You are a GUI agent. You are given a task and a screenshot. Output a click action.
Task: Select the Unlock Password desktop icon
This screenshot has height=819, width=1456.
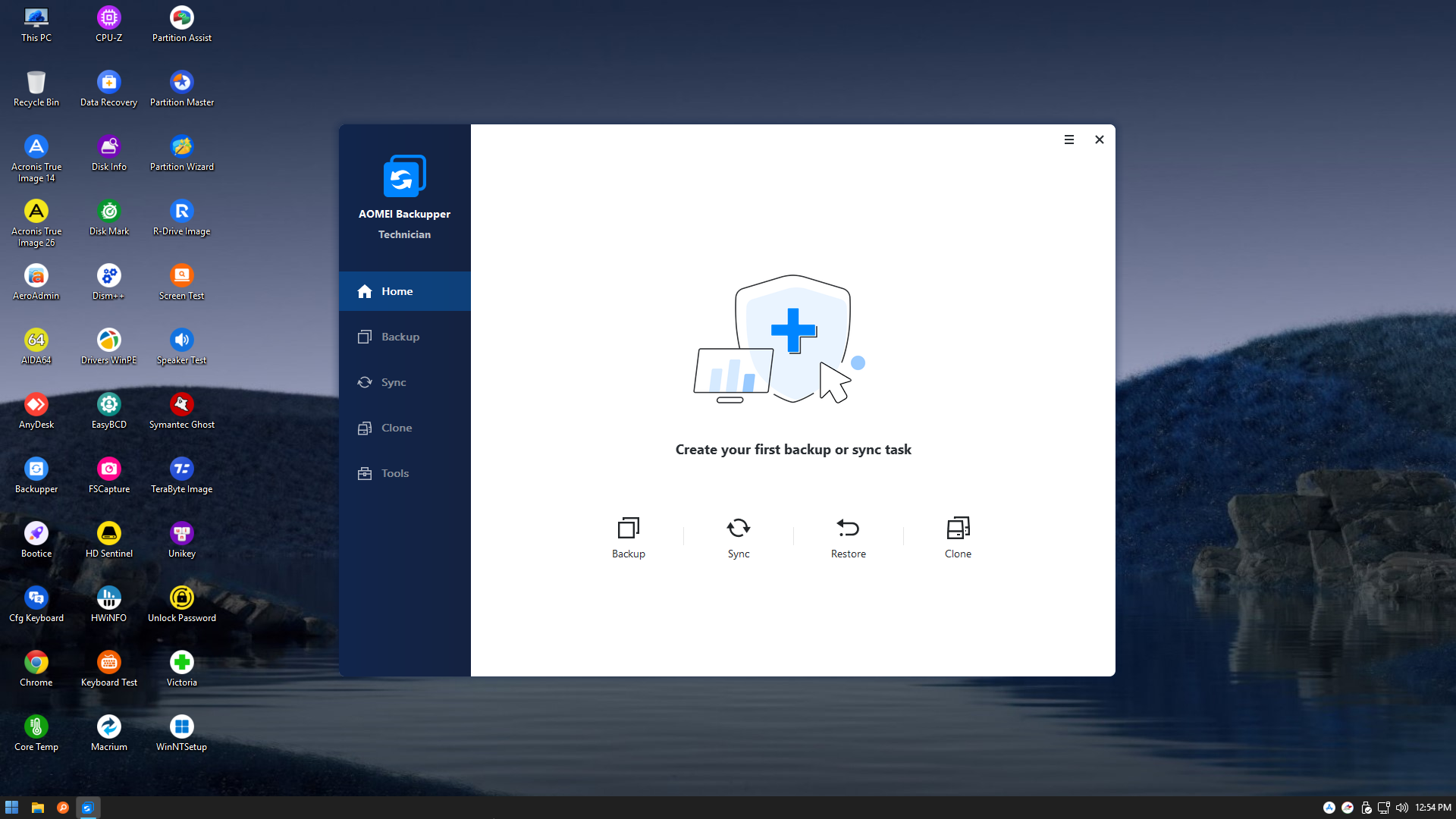182,604
